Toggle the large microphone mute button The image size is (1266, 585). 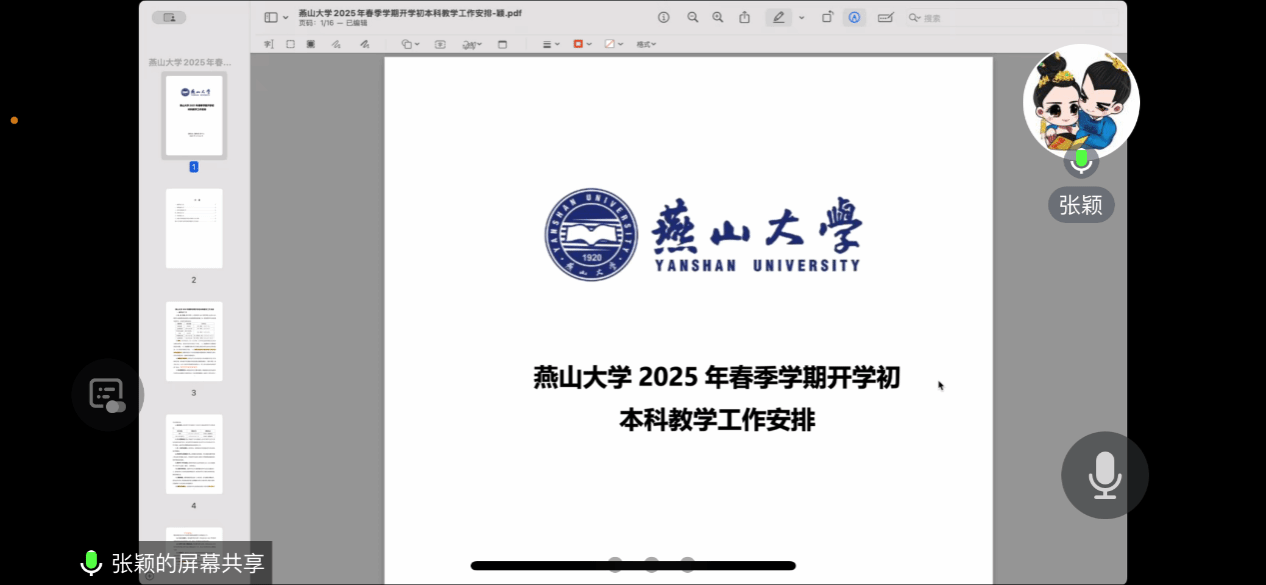tap(1104, 475)
